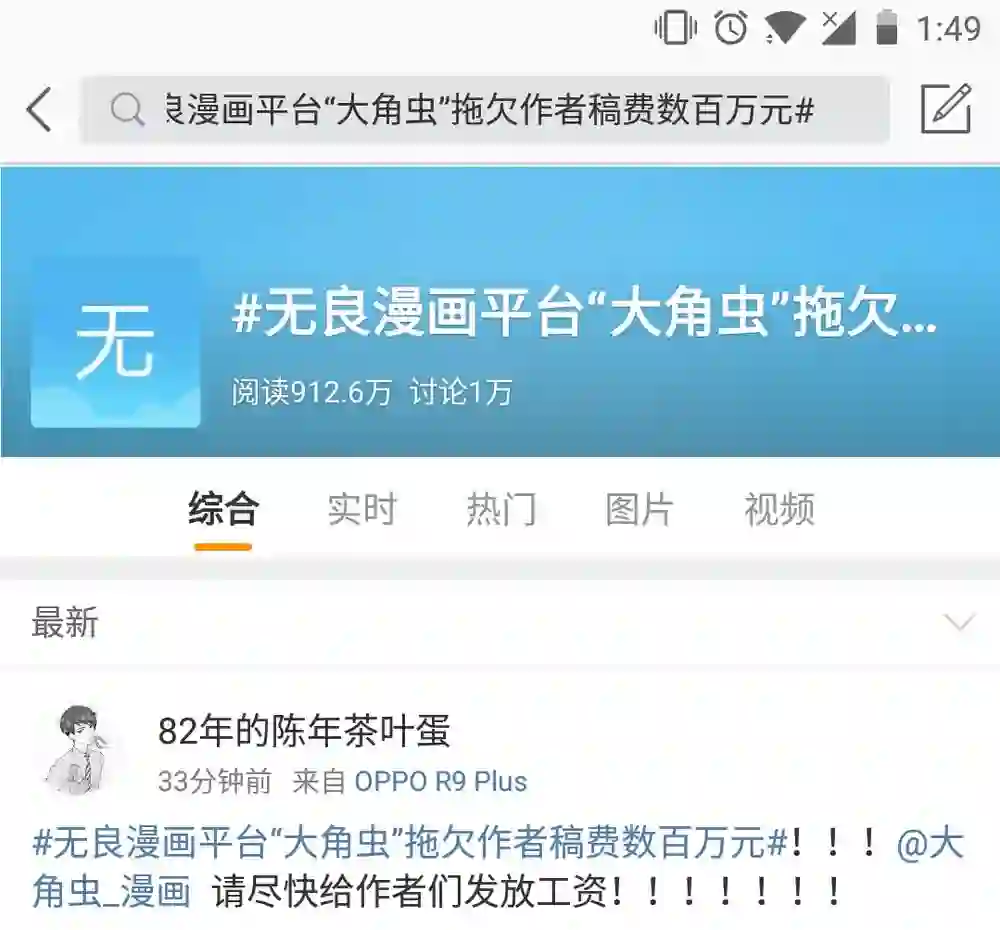1000x930 pixels.
Task: Open the compose post icon
Action: pyautogui.click(x=946, y=109)
